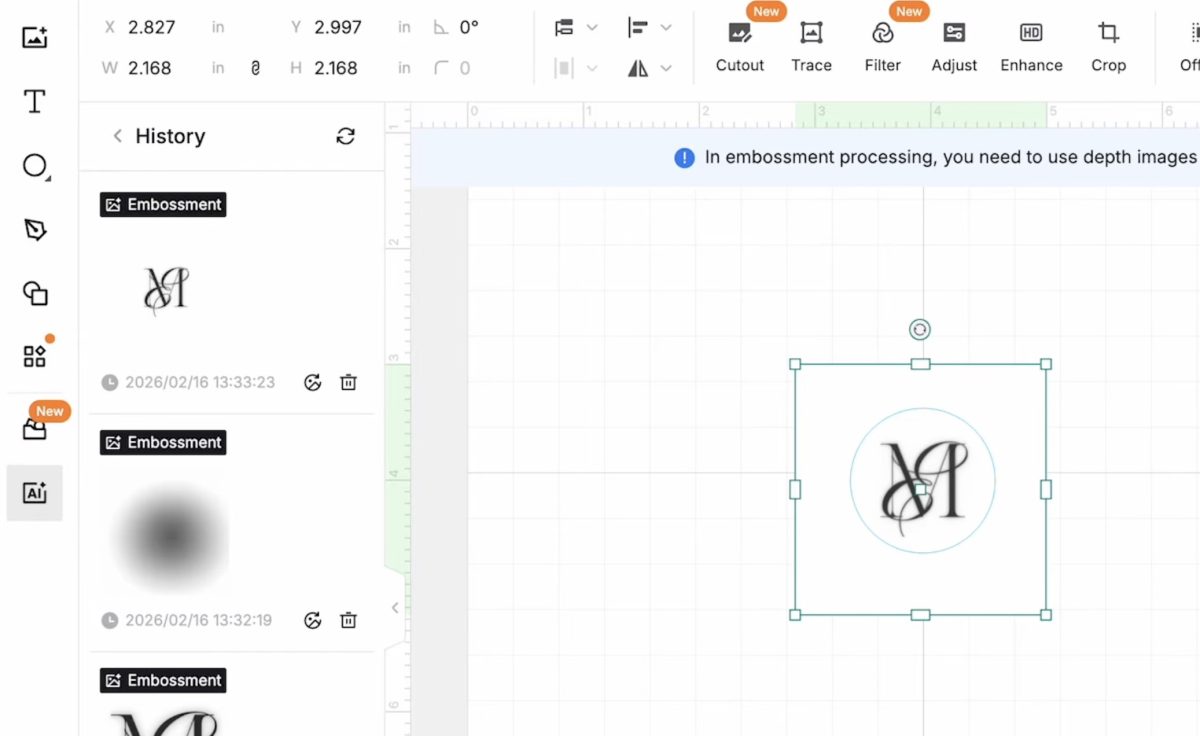This screenshot has width=1200, height=736.
Task: Open the New materials library icon
Action: 35,428
